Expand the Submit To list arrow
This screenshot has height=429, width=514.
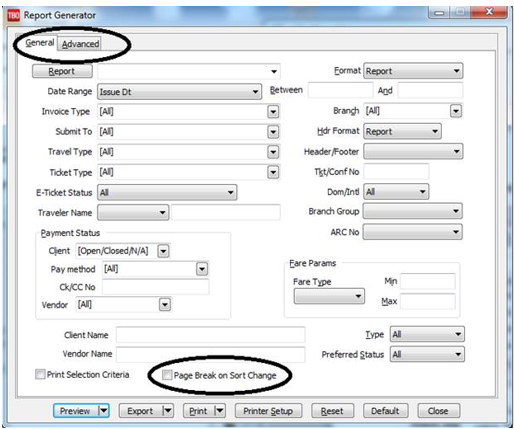pos(273,132)
